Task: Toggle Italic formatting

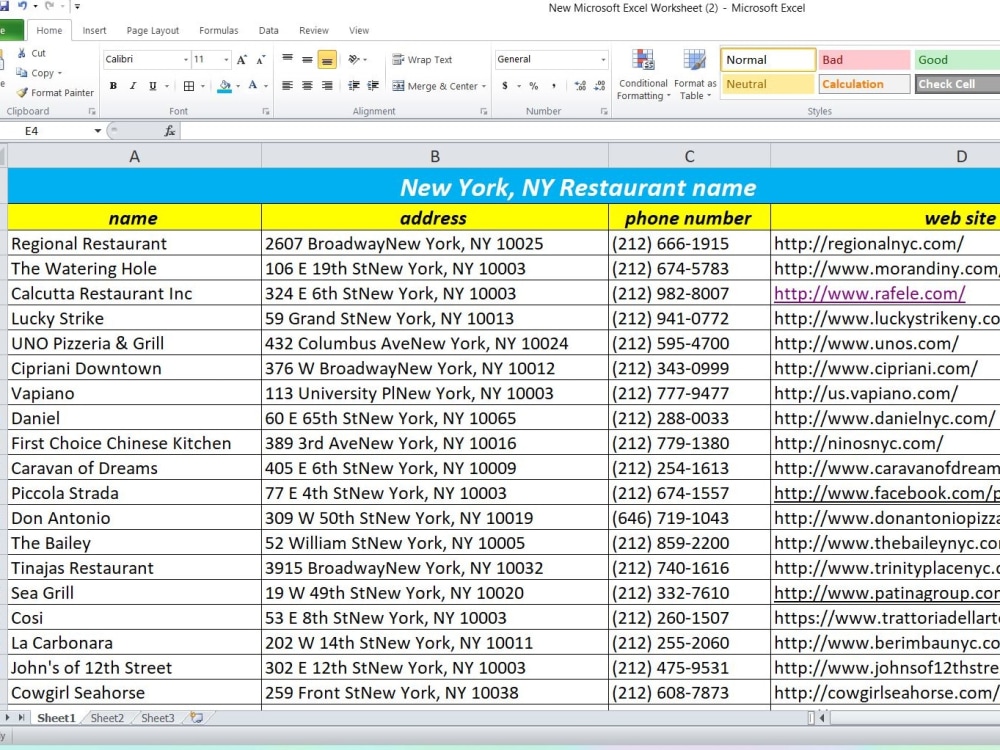Action: pyautogui.click(x=133, y=85)
